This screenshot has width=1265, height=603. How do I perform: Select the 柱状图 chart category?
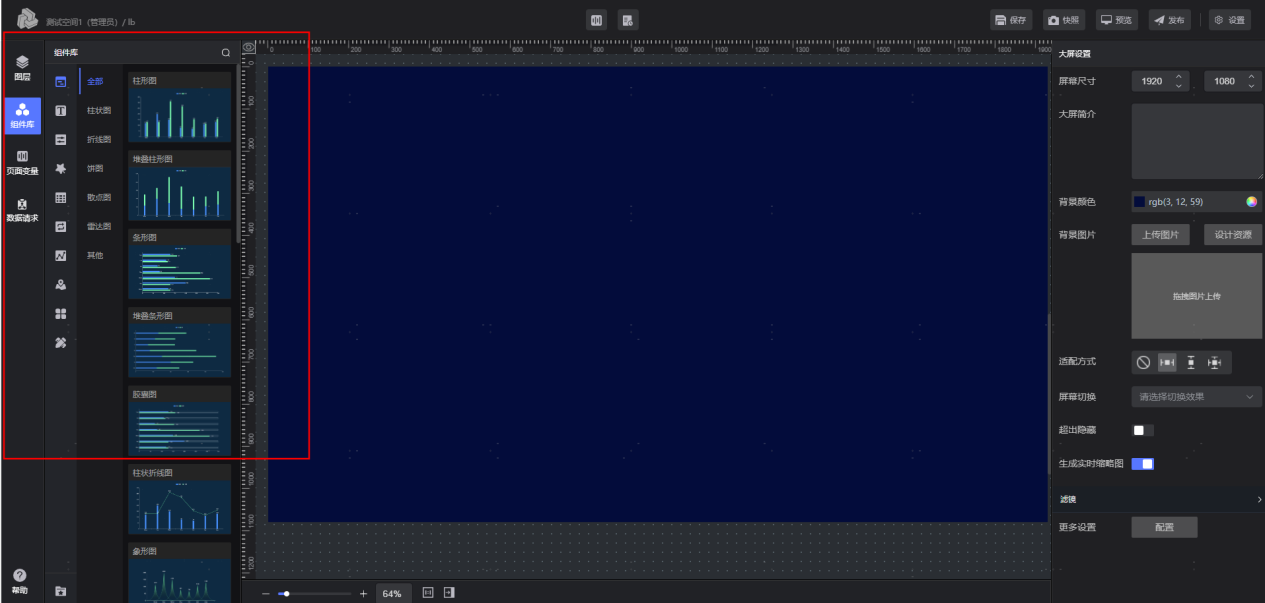99,111
